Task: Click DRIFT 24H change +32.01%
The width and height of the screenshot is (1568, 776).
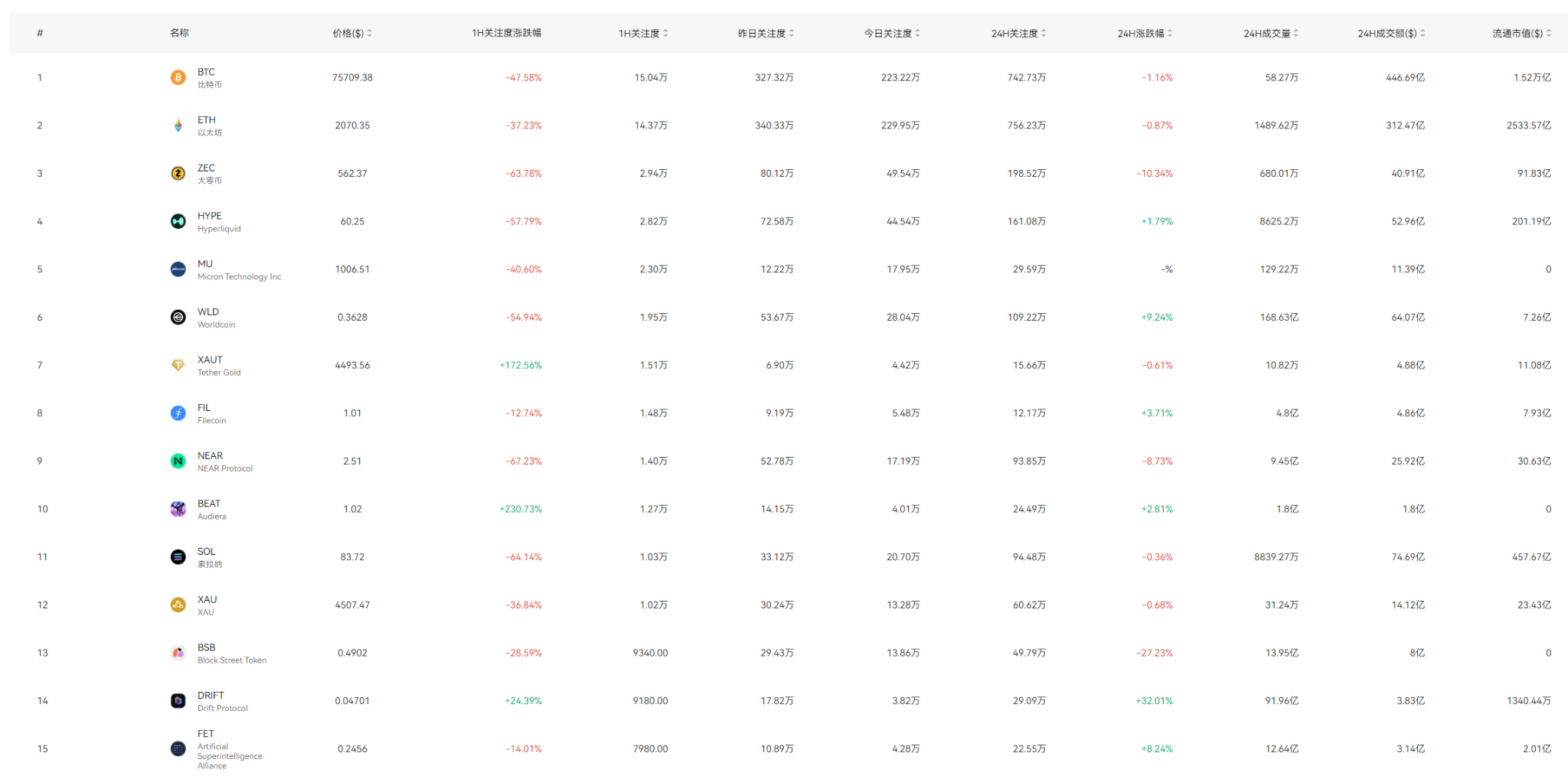Action: 1155,701
